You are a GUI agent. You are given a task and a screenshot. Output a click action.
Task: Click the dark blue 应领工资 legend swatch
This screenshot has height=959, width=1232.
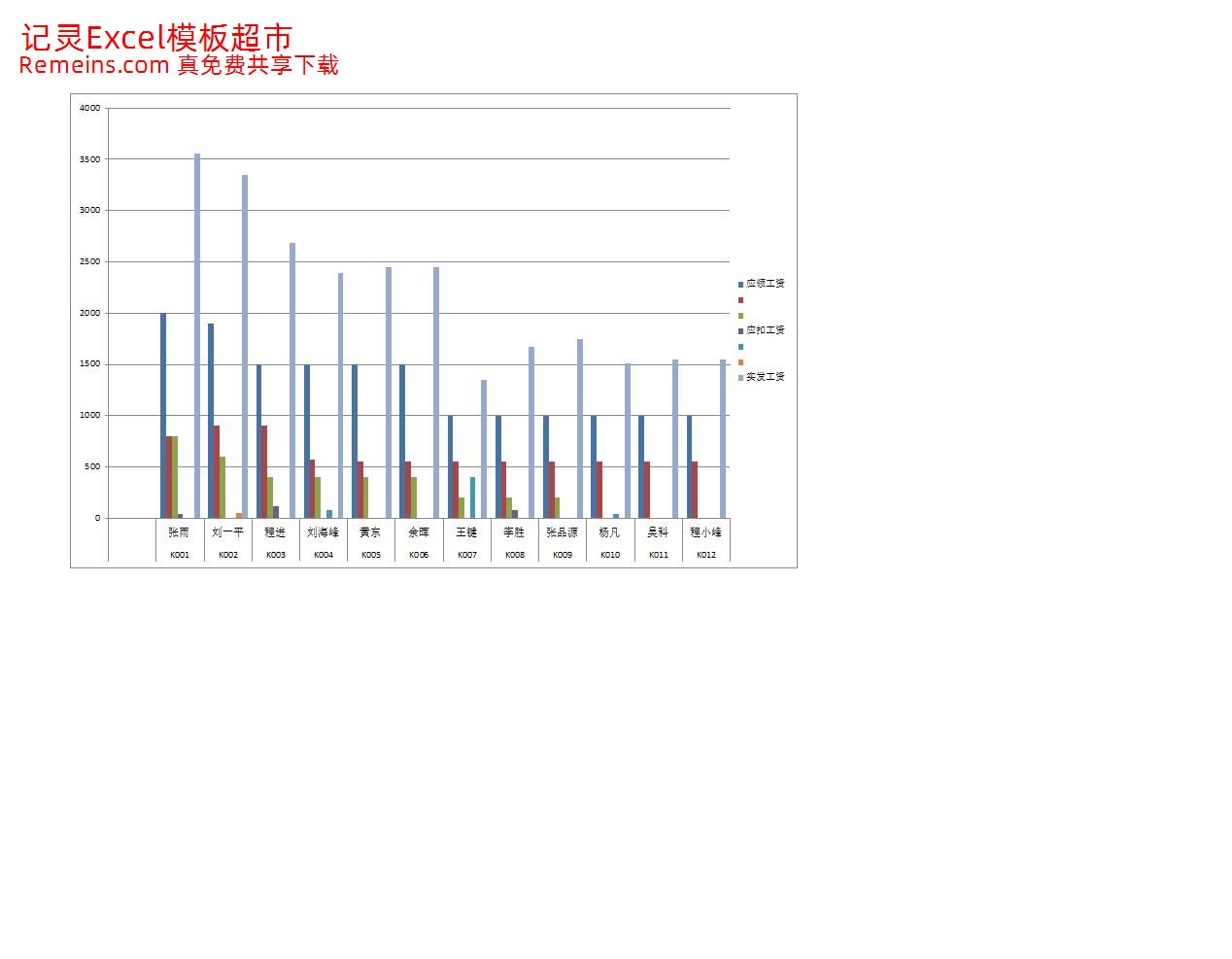pos(740,285)
